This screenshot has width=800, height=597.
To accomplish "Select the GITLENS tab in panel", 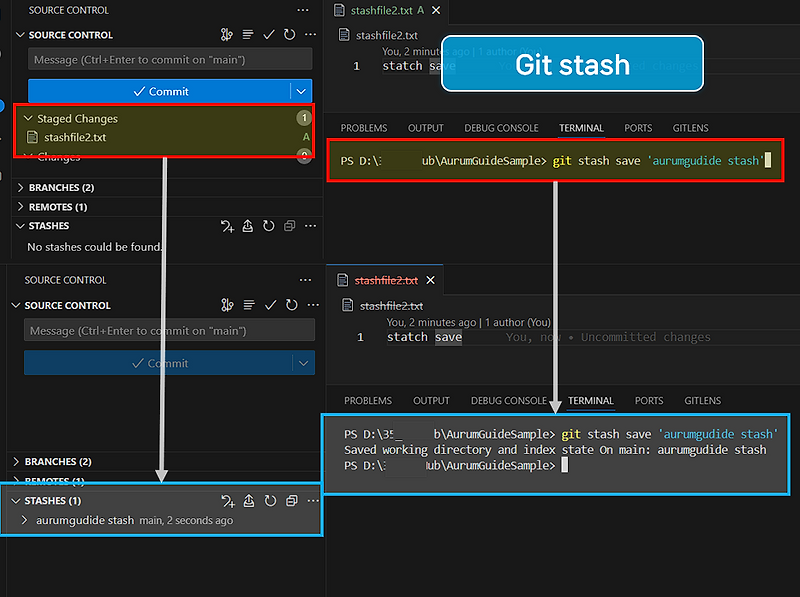I will 690,127.
